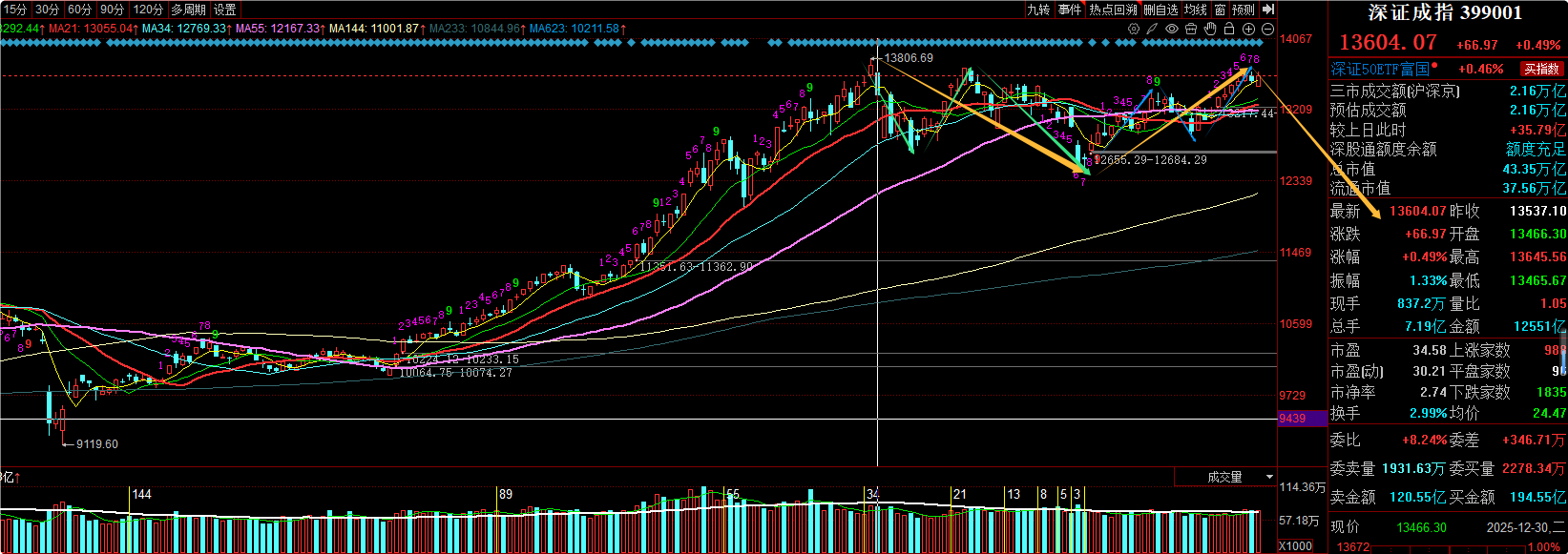The image size is (1568, 554).
Task: Click the date 2025-12-30
Action: (x=1518, y=527)
